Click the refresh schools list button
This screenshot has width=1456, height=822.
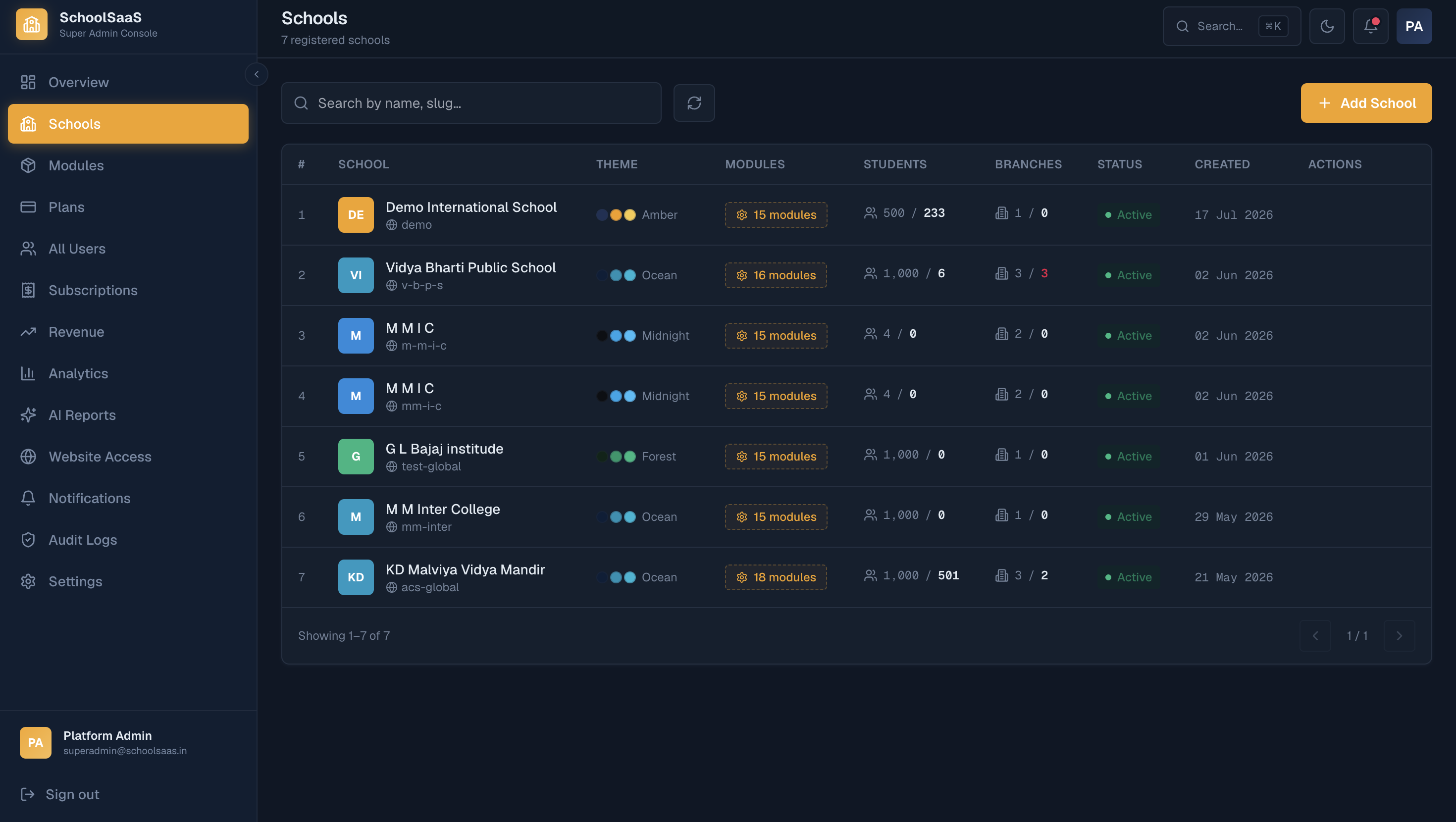694,103
